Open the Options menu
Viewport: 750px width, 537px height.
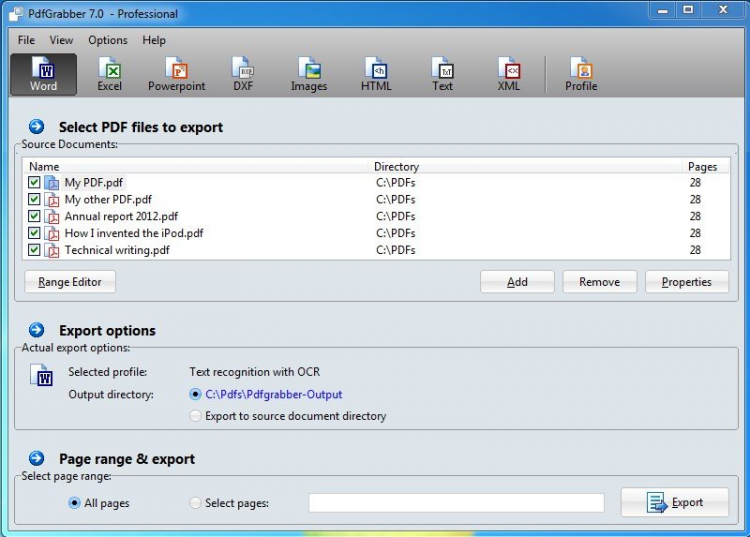[x=108, y=40]
